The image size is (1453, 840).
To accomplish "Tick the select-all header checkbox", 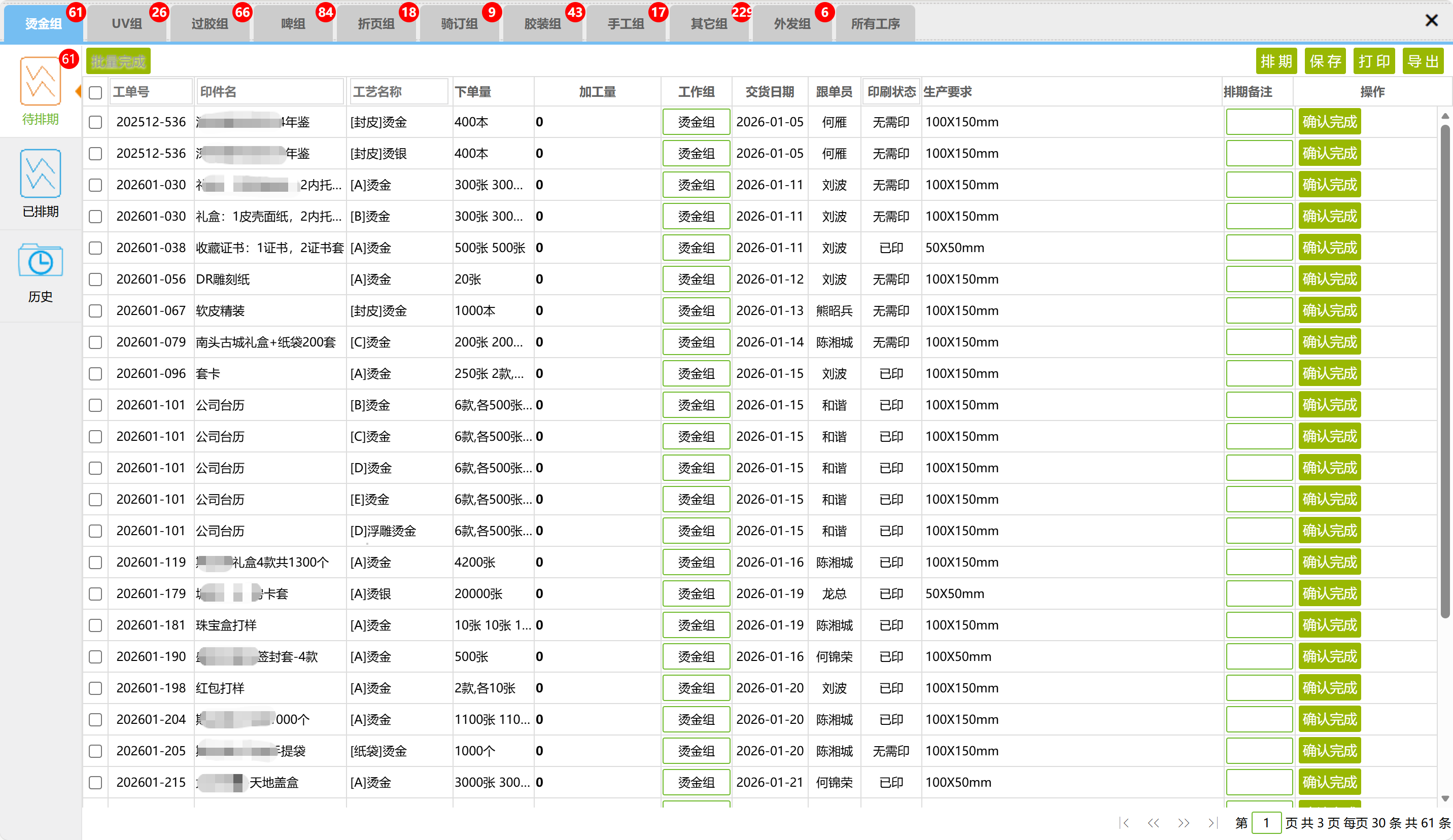I will coord(96,92).
